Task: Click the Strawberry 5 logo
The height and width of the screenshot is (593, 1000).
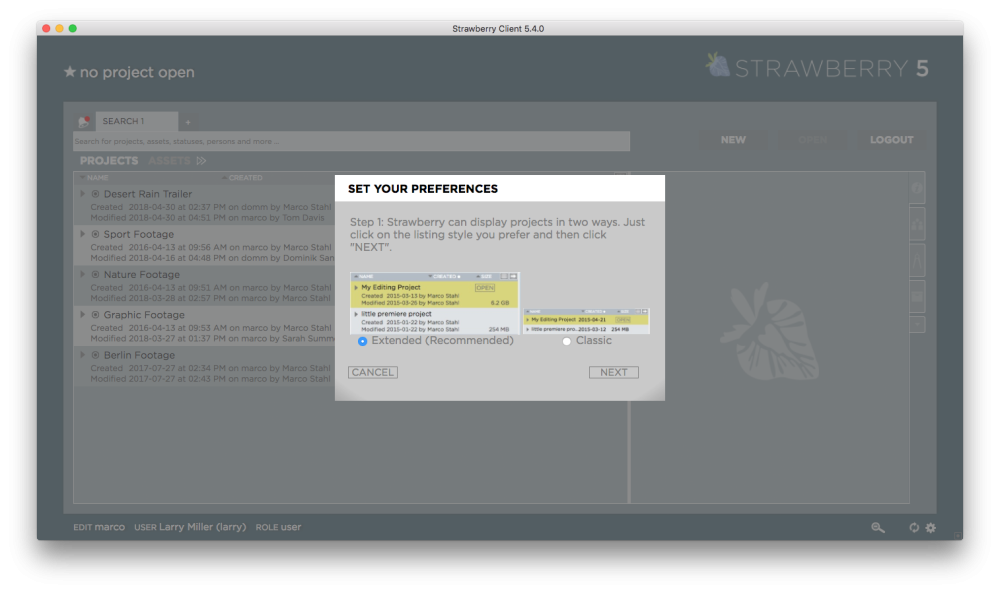Action: [817, 67]
